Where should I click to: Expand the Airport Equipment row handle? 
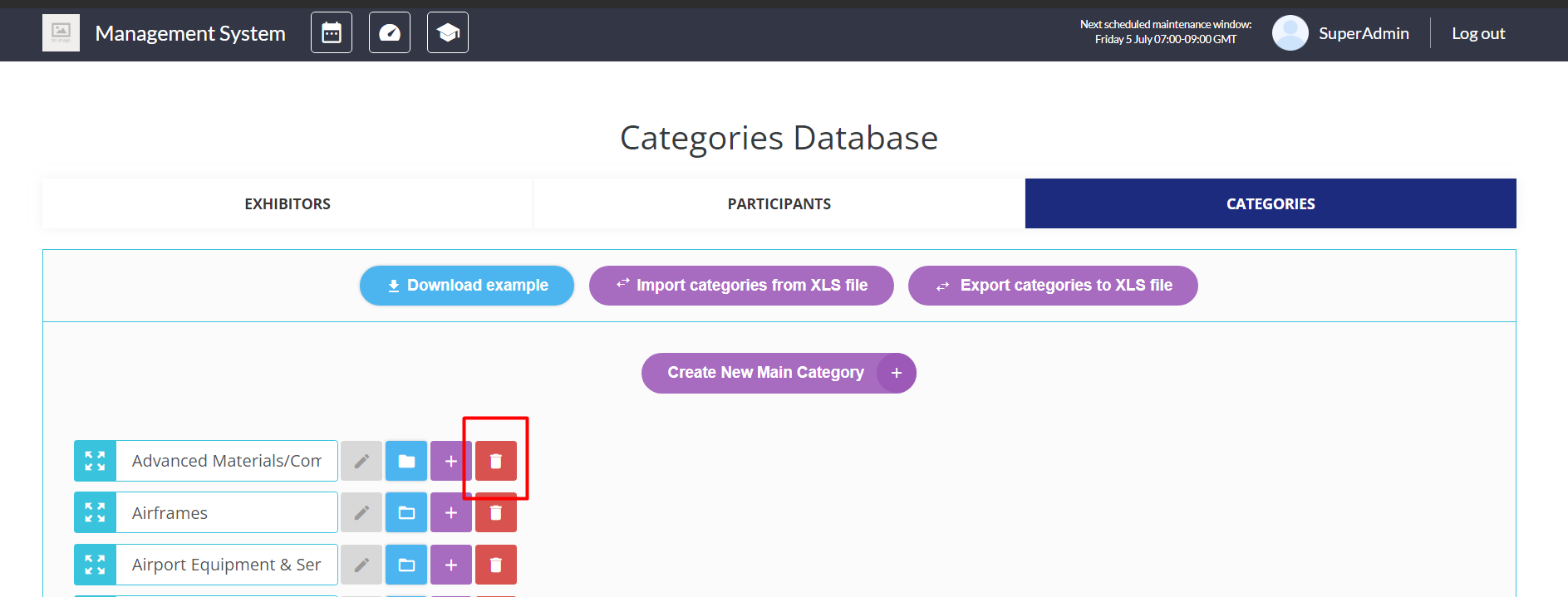coord(95,565)
